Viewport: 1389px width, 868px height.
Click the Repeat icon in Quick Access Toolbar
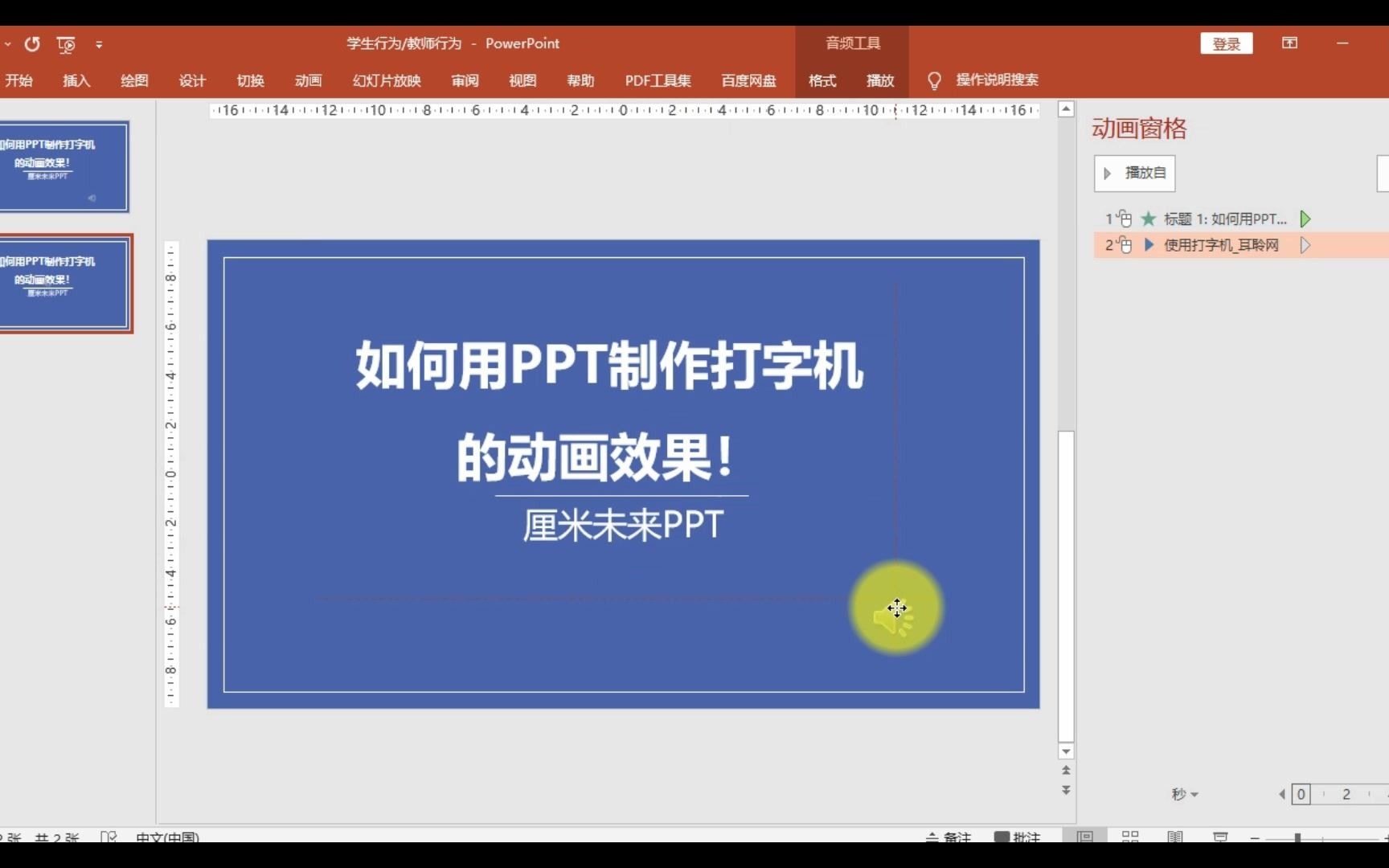pyautogui.click(x=32, y=44)
